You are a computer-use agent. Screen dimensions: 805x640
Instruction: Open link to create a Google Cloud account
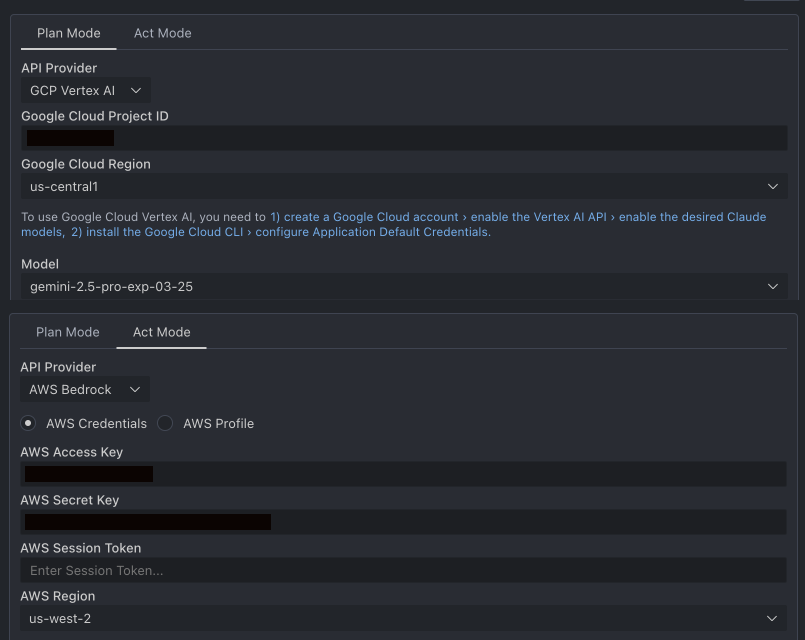click(x=364, y=217)
